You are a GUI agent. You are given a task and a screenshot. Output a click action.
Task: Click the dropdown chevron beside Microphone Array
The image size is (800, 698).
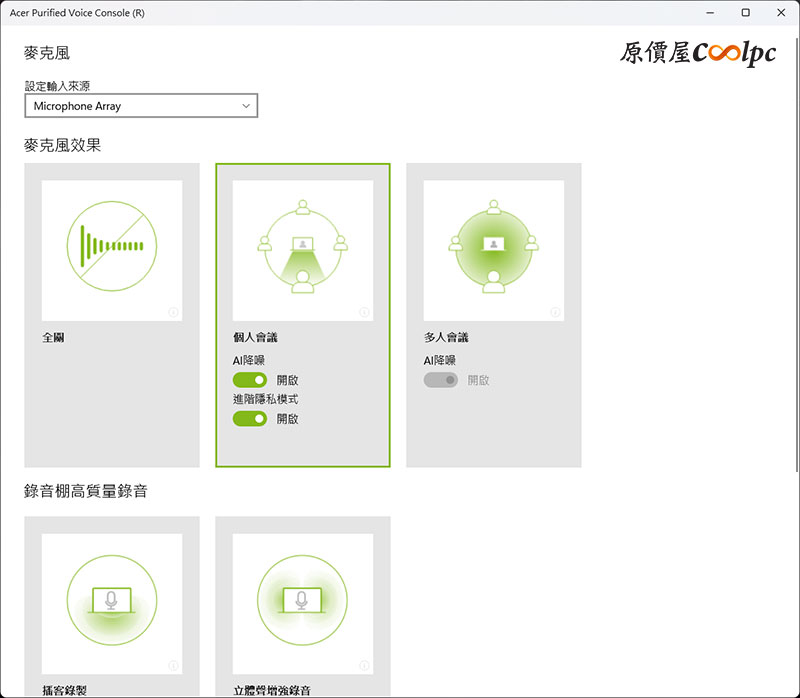pos(246,106)
